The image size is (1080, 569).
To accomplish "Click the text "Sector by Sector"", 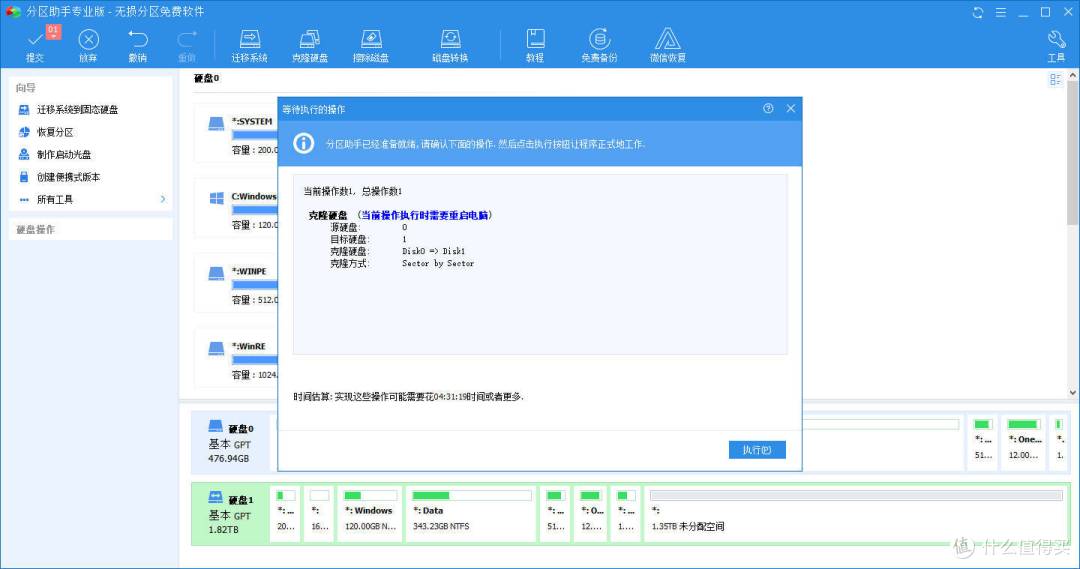I will coord(438,263).
